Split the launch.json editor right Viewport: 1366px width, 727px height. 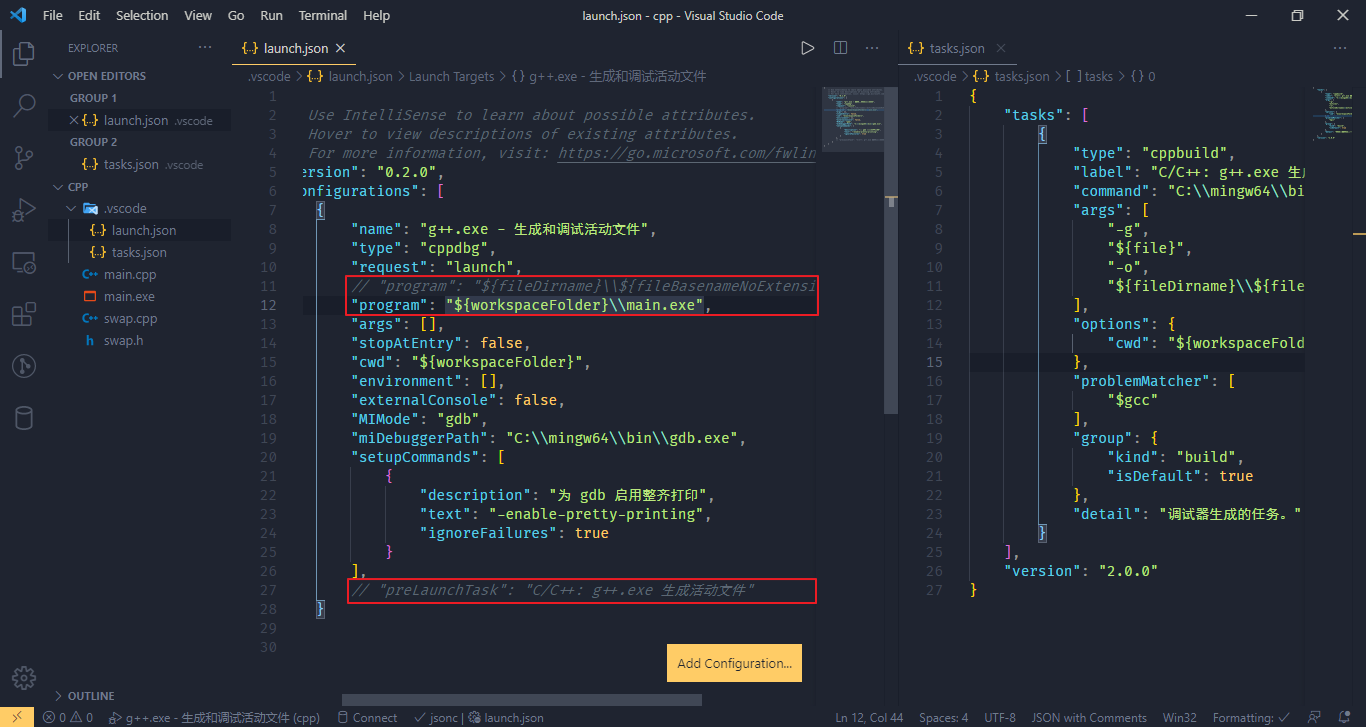pos(840,48)
